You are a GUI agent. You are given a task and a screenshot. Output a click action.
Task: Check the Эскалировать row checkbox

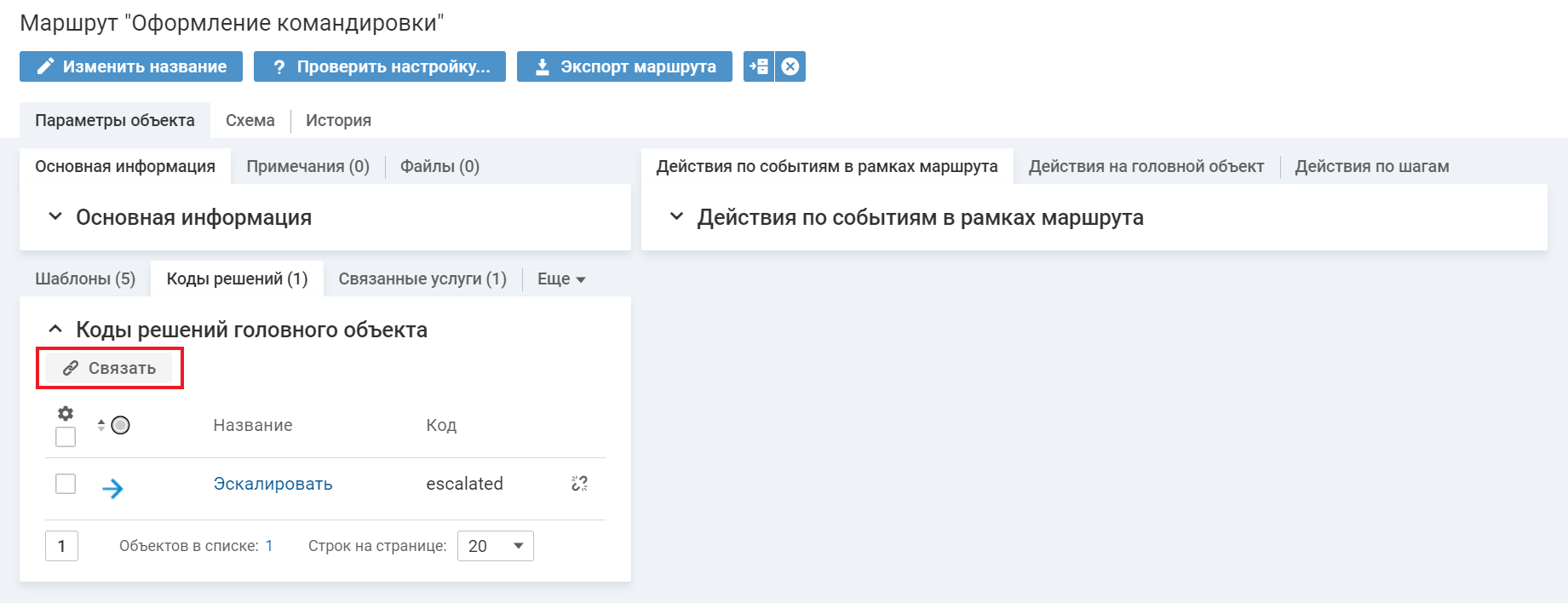click(x=66, y=484)
